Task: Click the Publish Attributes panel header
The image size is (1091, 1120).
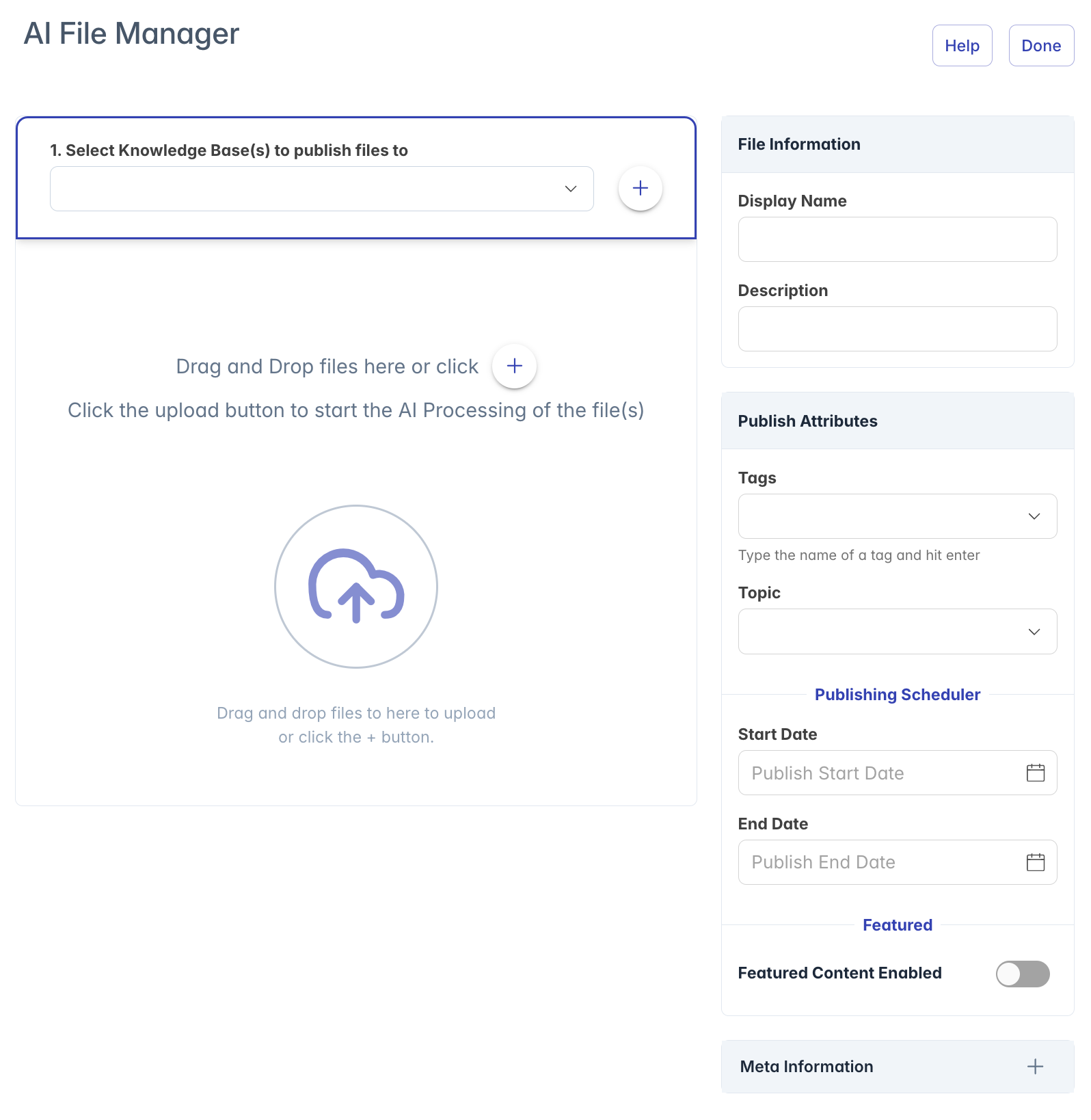Action: click(x=898, y=421)
